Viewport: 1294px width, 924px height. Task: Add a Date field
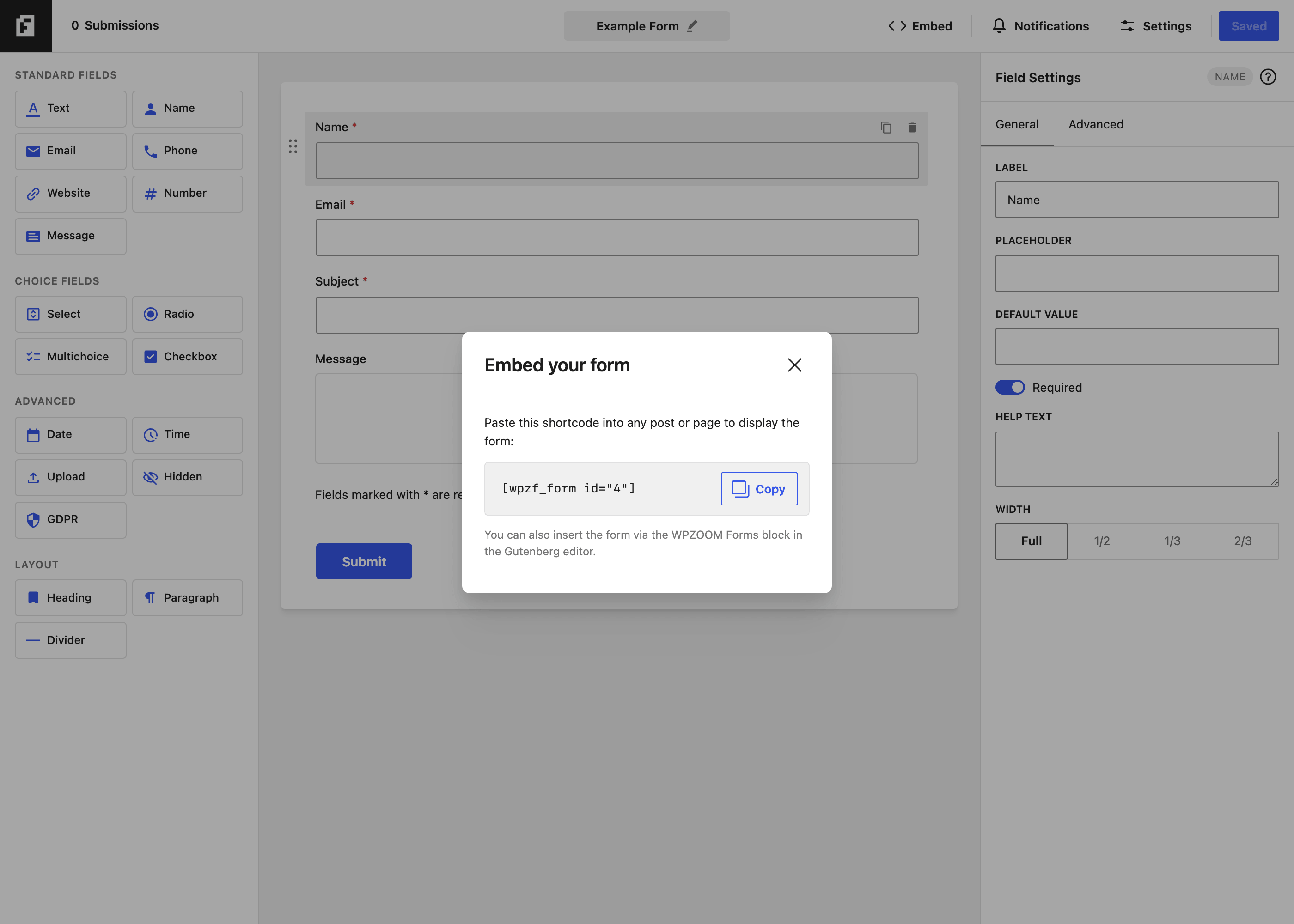(x=71, y=435)
